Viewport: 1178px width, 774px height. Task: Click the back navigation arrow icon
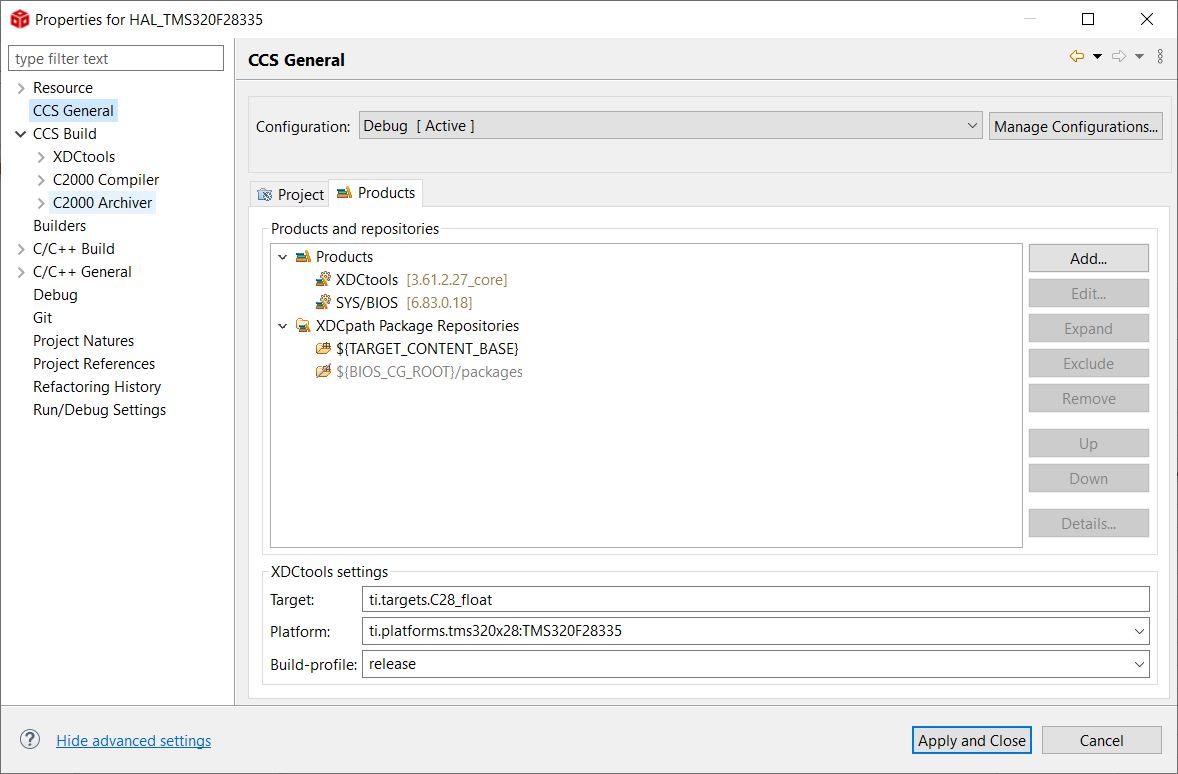[x=1076, y=57]
